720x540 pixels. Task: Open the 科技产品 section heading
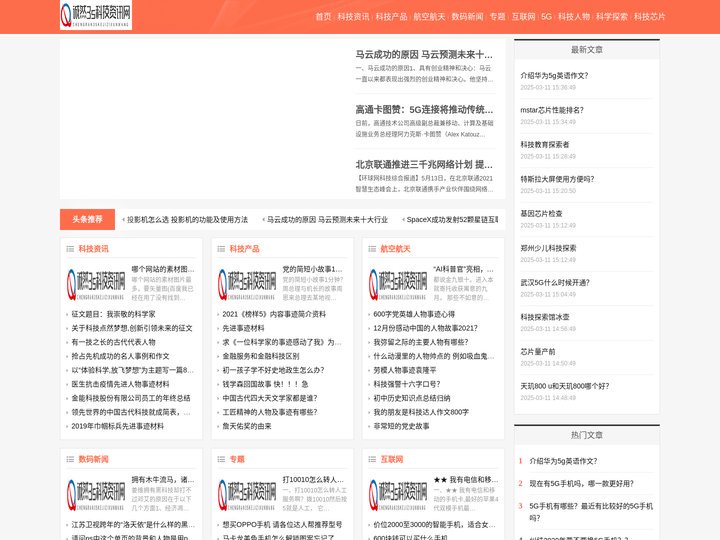pyautogui.click(x=244, y=249)
